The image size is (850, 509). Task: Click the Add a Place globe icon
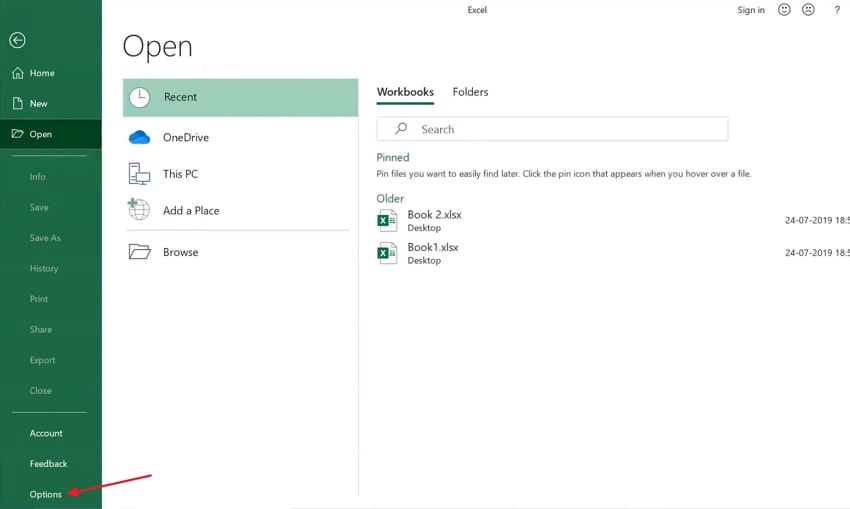click(138, 209)
